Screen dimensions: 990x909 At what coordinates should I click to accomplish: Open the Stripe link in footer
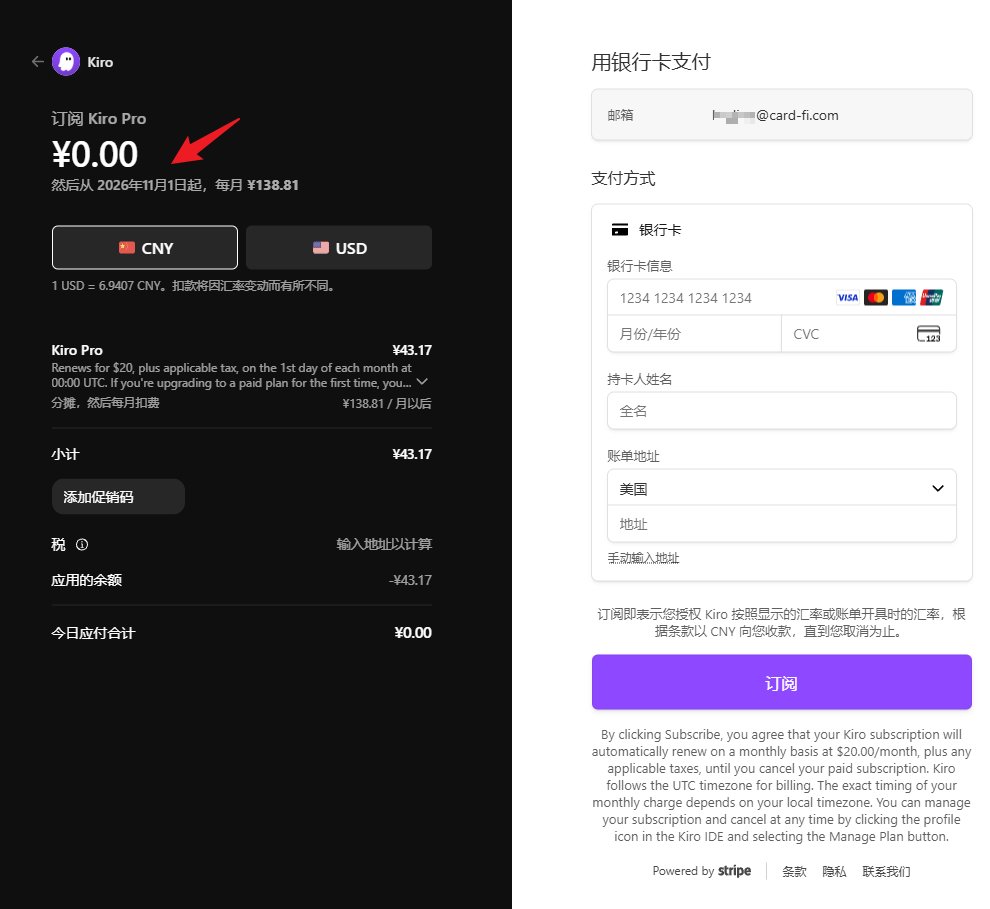(701, 871)
